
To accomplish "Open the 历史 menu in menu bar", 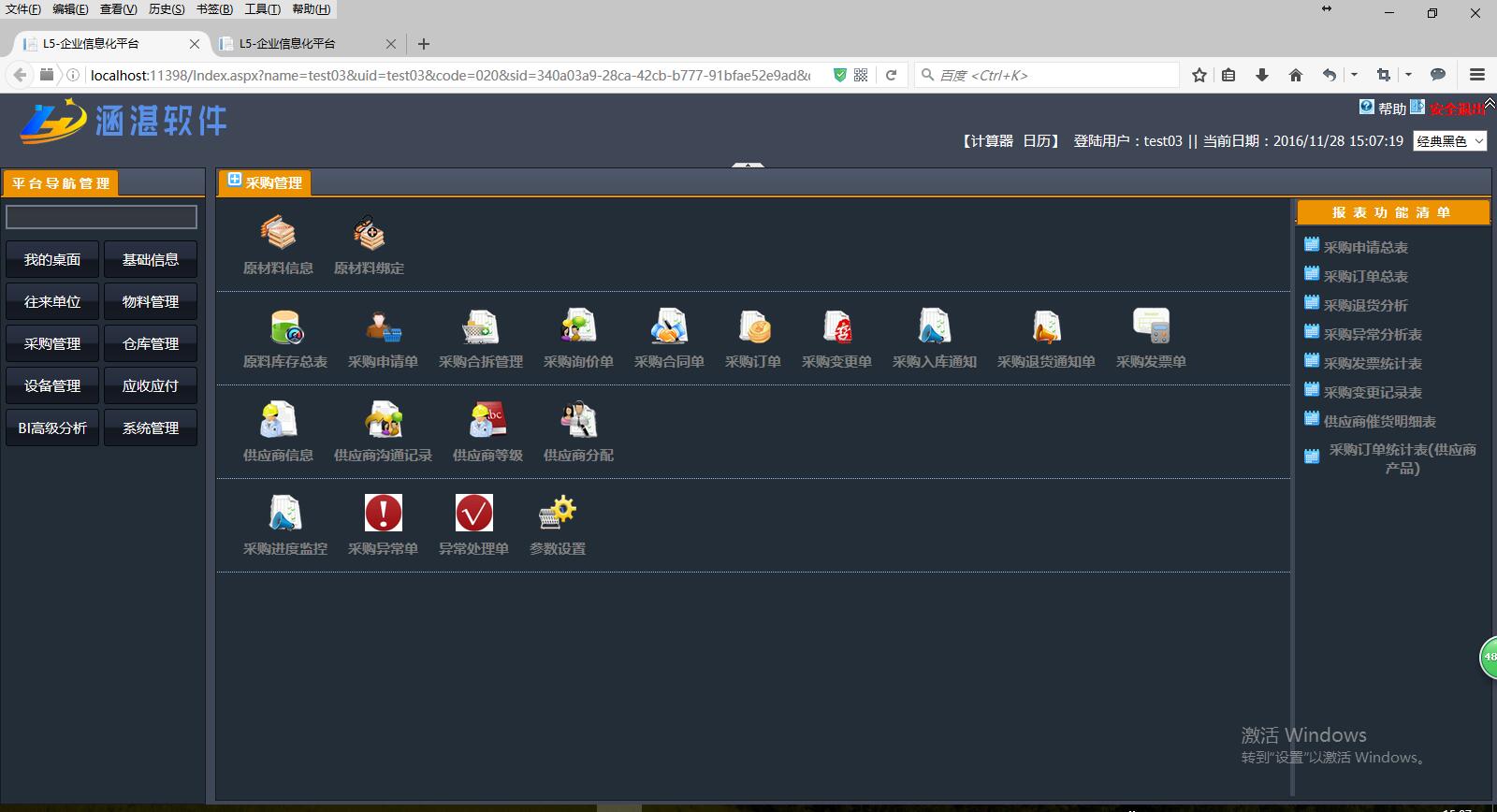I will point(167,9).
